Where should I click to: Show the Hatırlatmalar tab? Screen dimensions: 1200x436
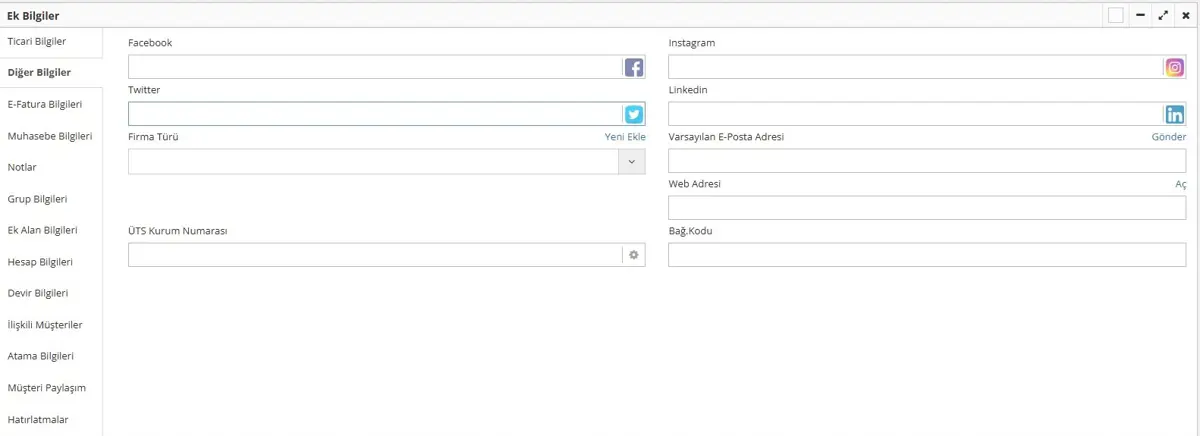[38, 420]
